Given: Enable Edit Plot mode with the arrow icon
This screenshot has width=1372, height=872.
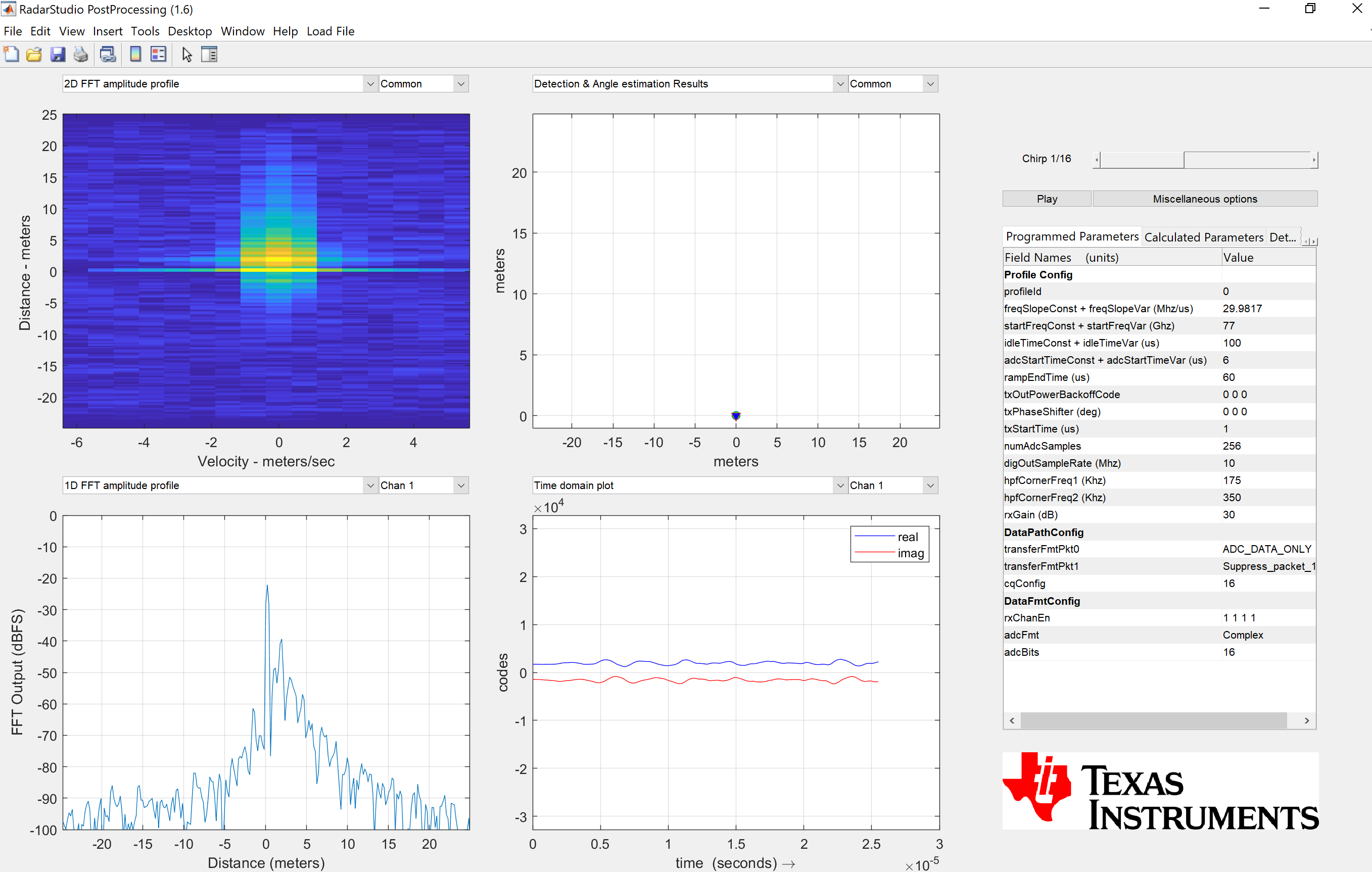Looking at the screenshot, I should 186,54.
